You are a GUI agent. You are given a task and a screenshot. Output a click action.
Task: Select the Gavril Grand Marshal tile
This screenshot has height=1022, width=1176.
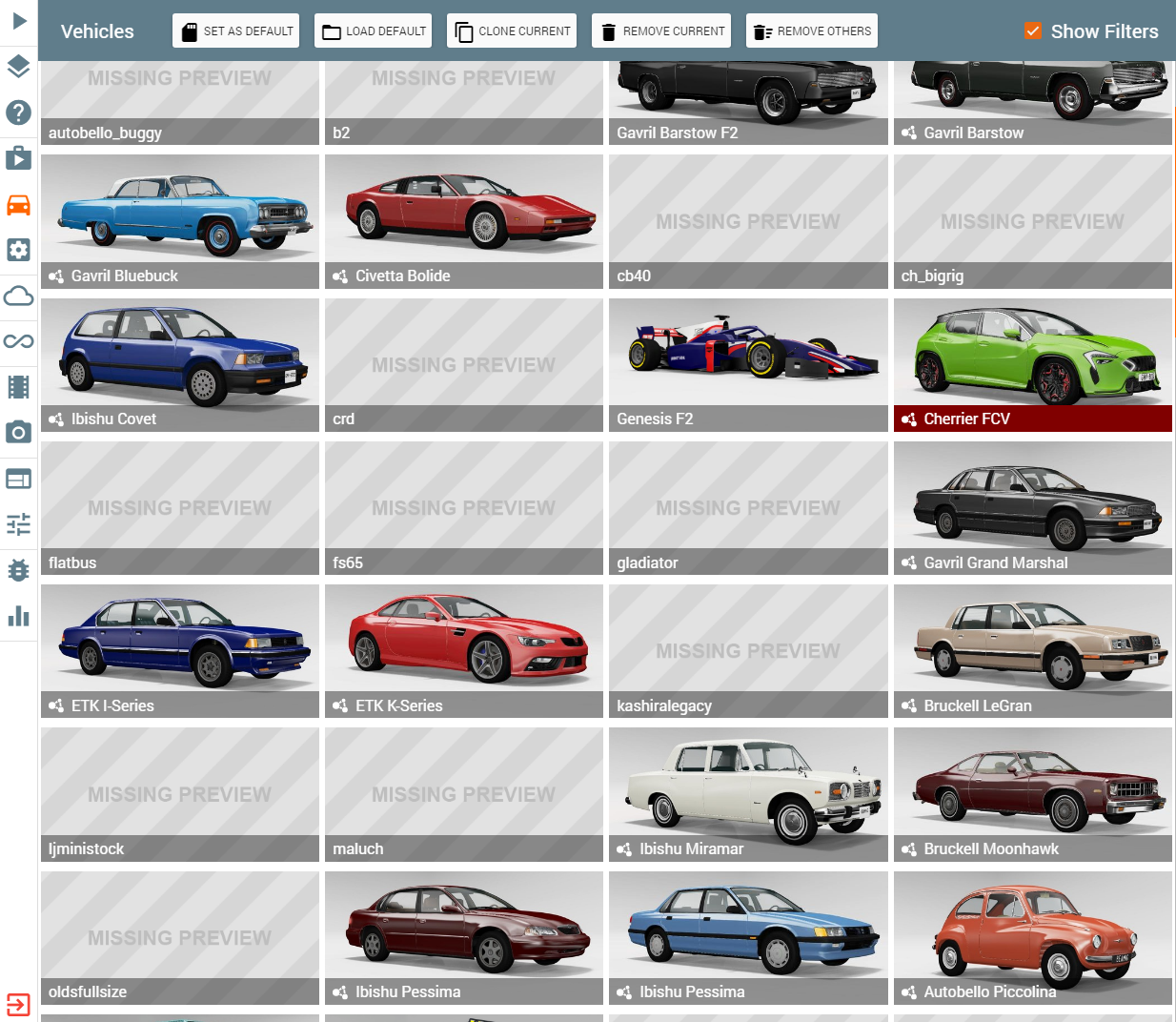pos(1033,508)
